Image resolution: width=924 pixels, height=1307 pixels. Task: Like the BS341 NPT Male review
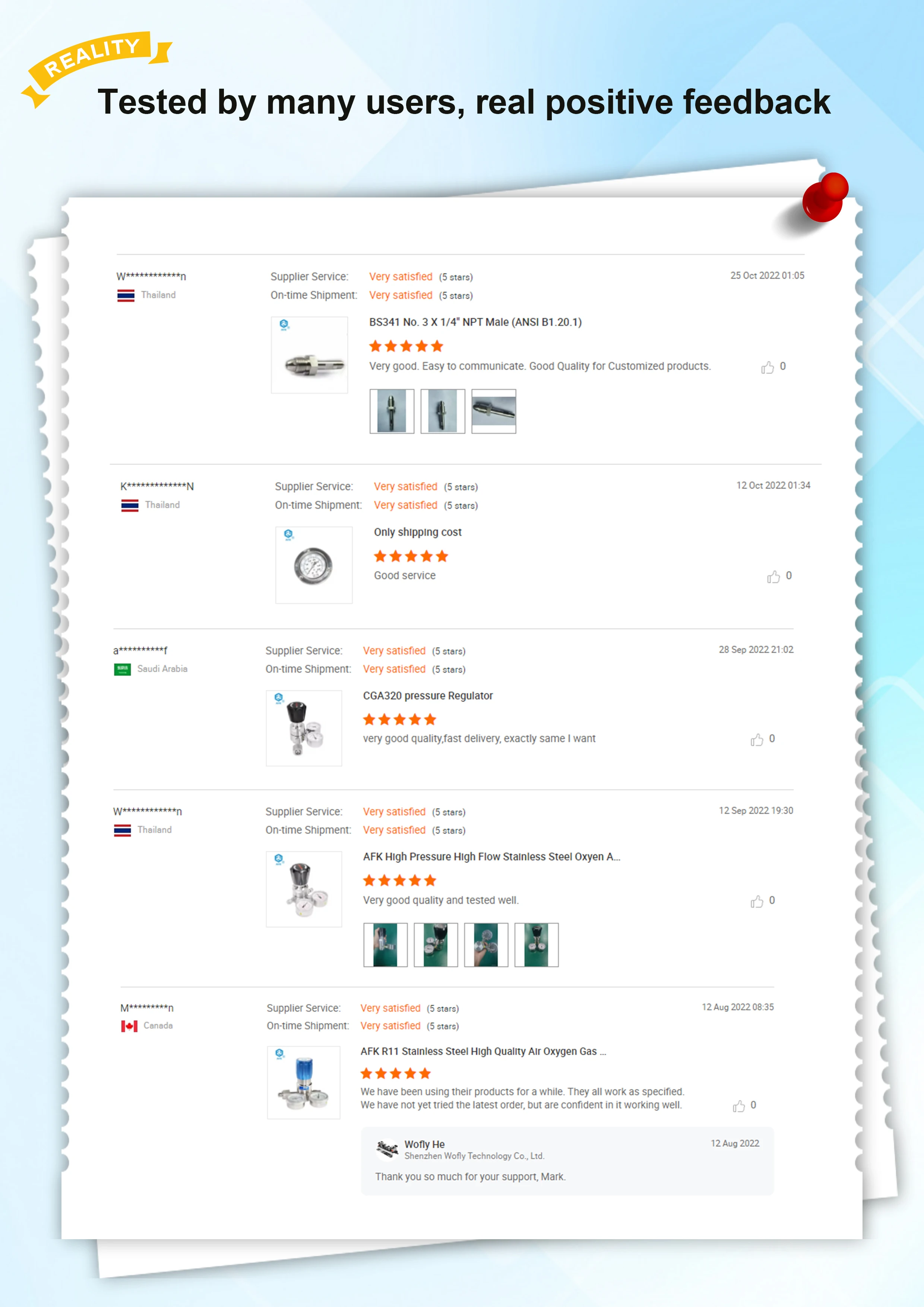(768, 367)
